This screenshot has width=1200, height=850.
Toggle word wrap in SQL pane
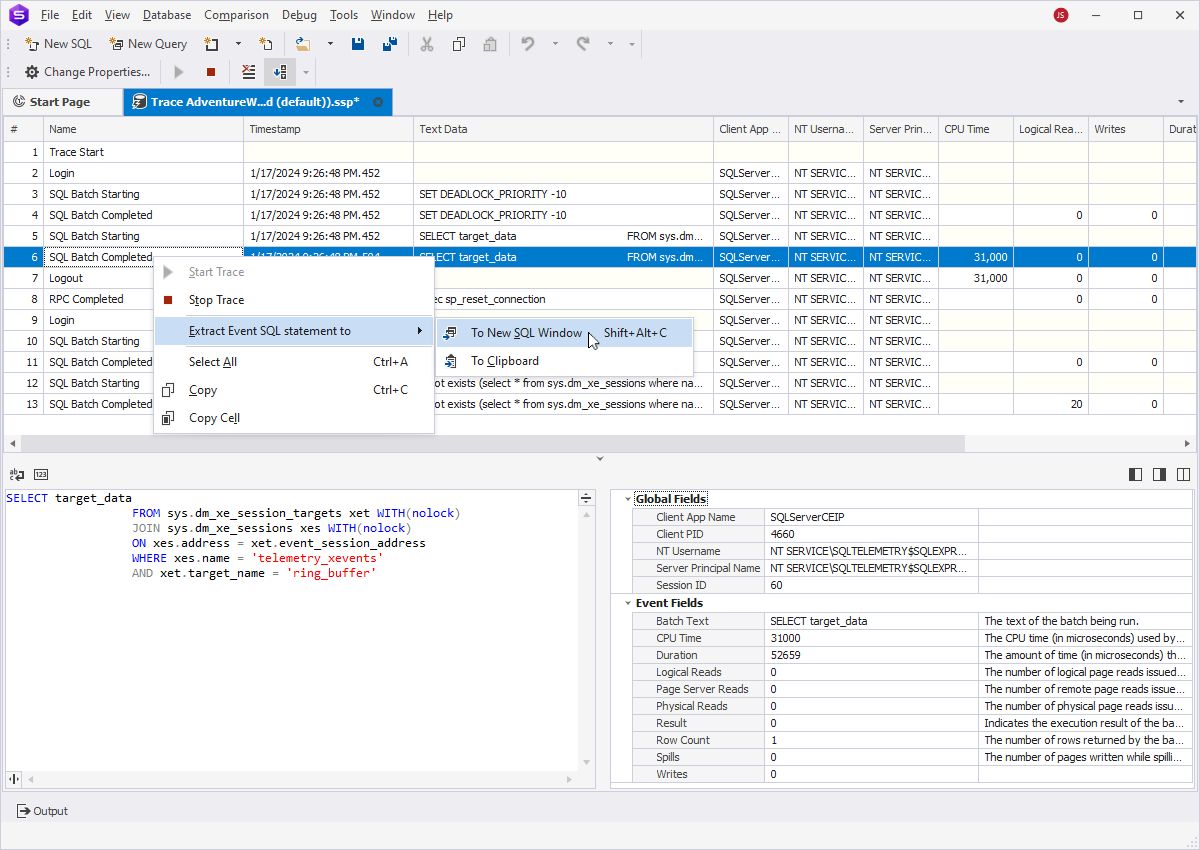(x=15, y=475)
